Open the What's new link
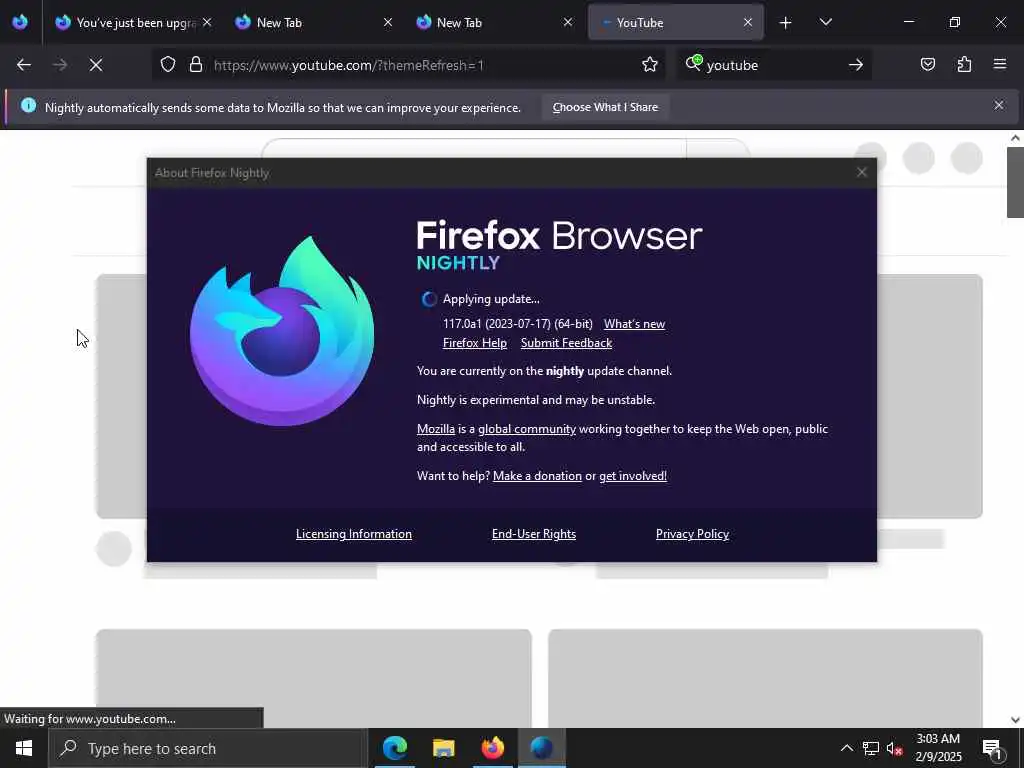The height and width of the screenshot is (768, 1024). pyautogui.click(x=634, y=324)
